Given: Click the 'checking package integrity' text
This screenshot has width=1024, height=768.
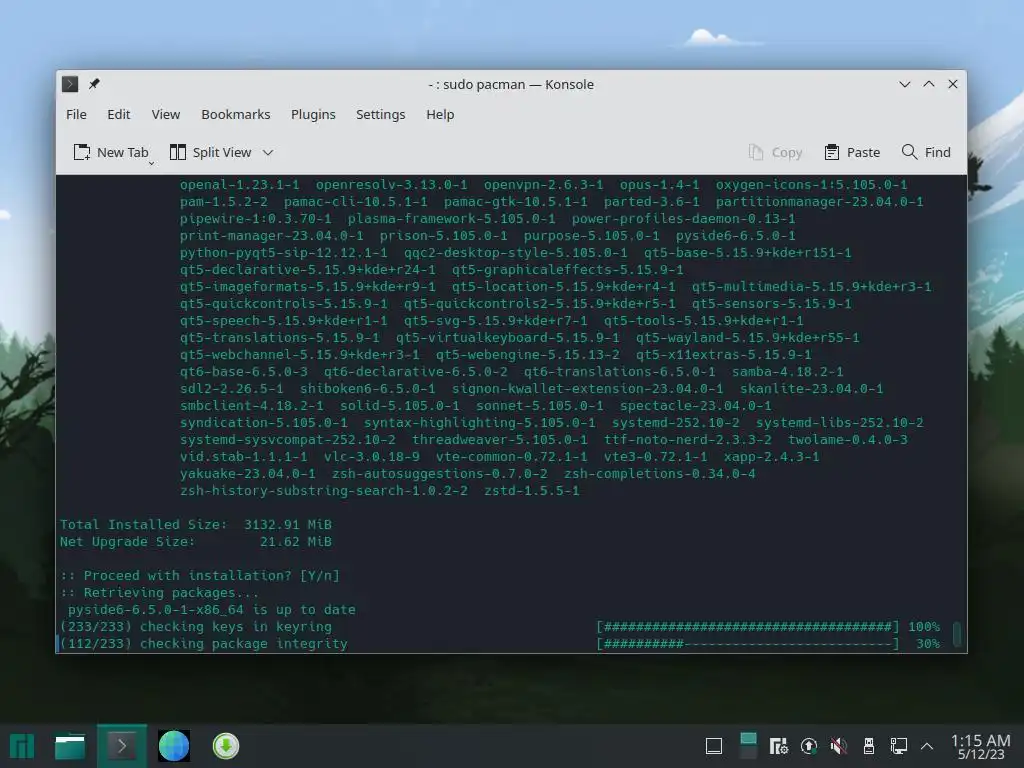Looking at the screenshot, I should (x=244, y=644).
